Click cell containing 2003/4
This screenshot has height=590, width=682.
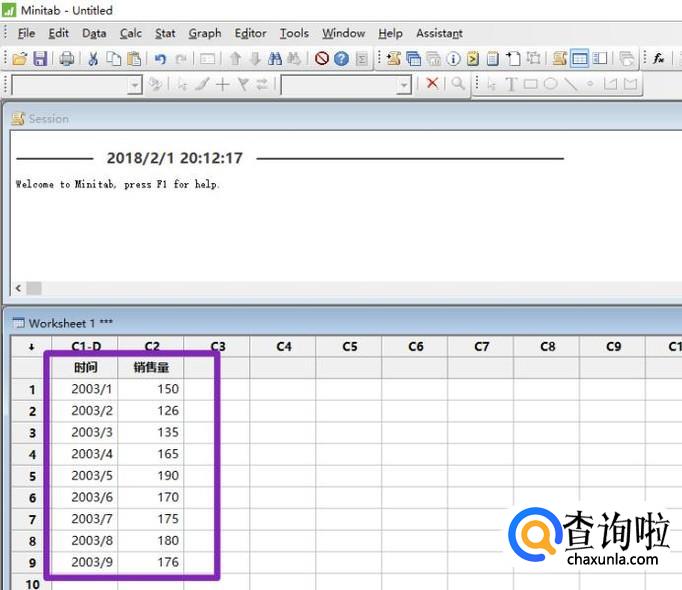coord(85,454)
